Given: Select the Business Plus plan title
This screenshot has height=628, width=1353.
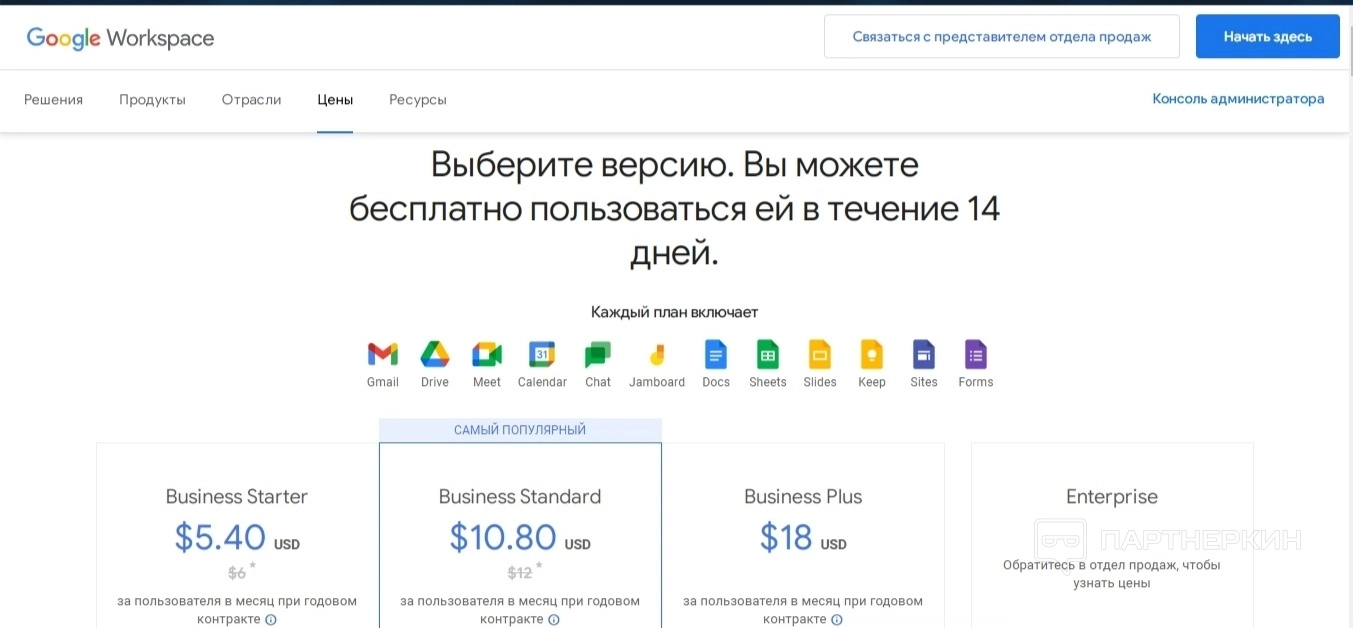Looking at the screenshot, I should coord(803,496).
